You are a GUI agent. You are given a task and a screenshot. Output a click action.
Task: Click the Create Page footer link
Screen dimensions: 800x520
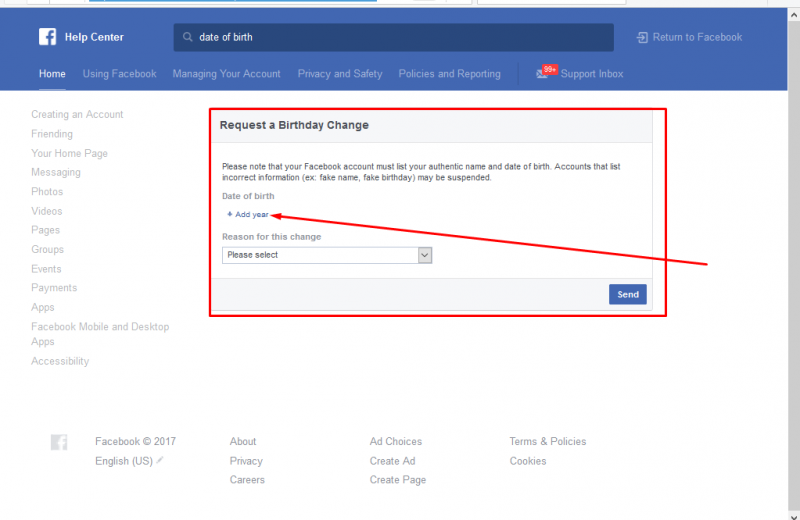coord(398,480)
